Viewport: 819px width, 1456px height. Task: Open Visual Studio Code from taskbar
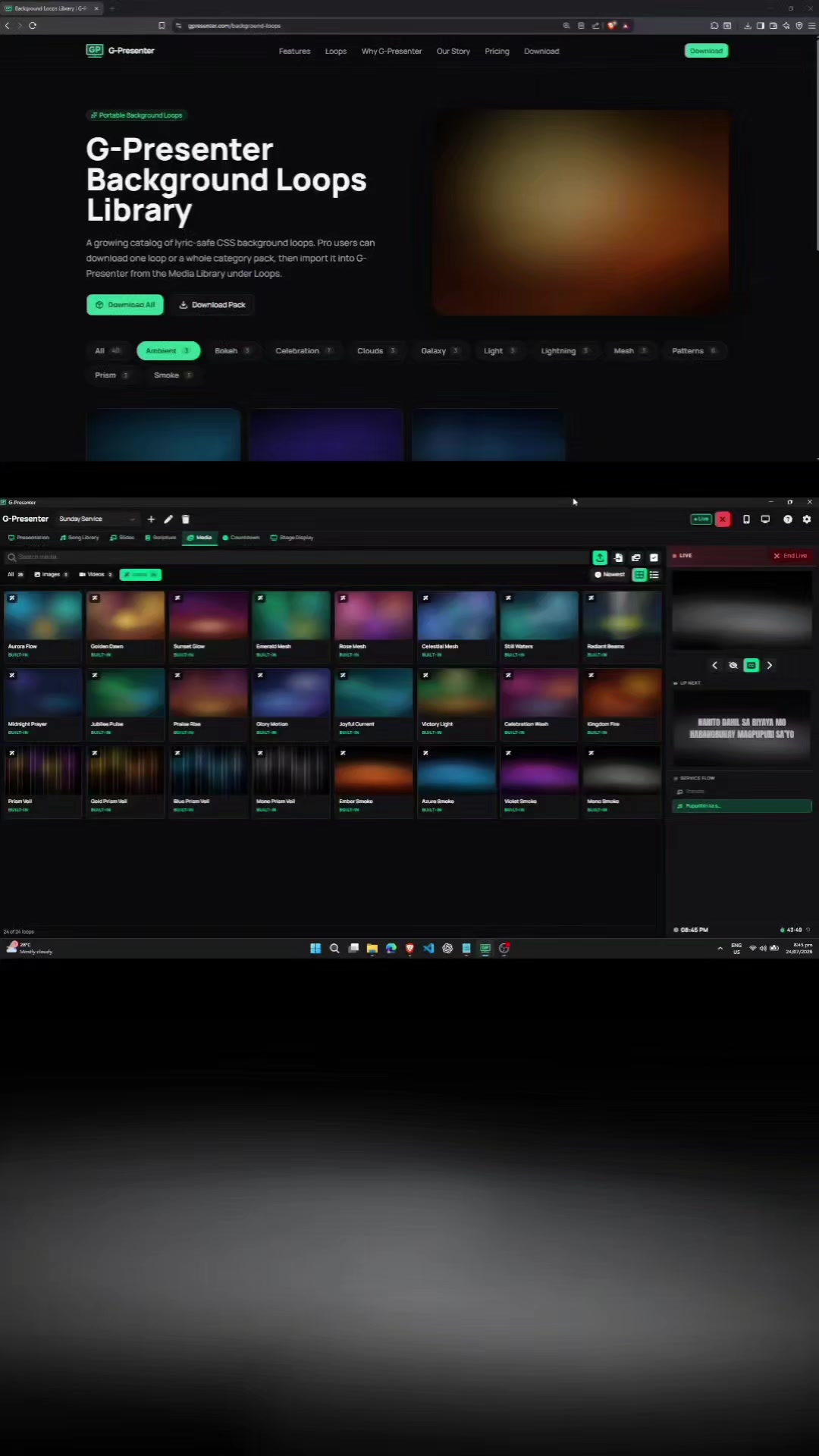tap(428, 949)
